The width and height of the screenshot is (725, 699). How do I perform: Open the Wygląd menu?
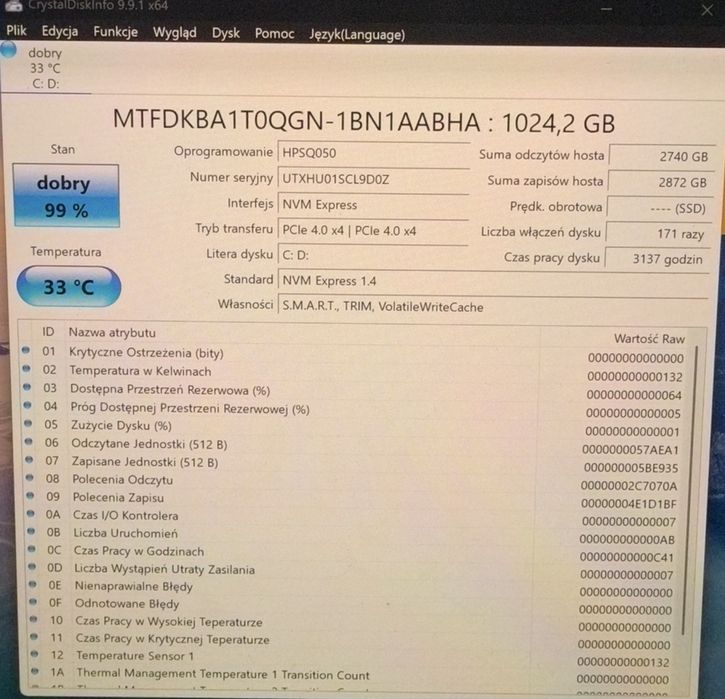click(x=175, y=33)
